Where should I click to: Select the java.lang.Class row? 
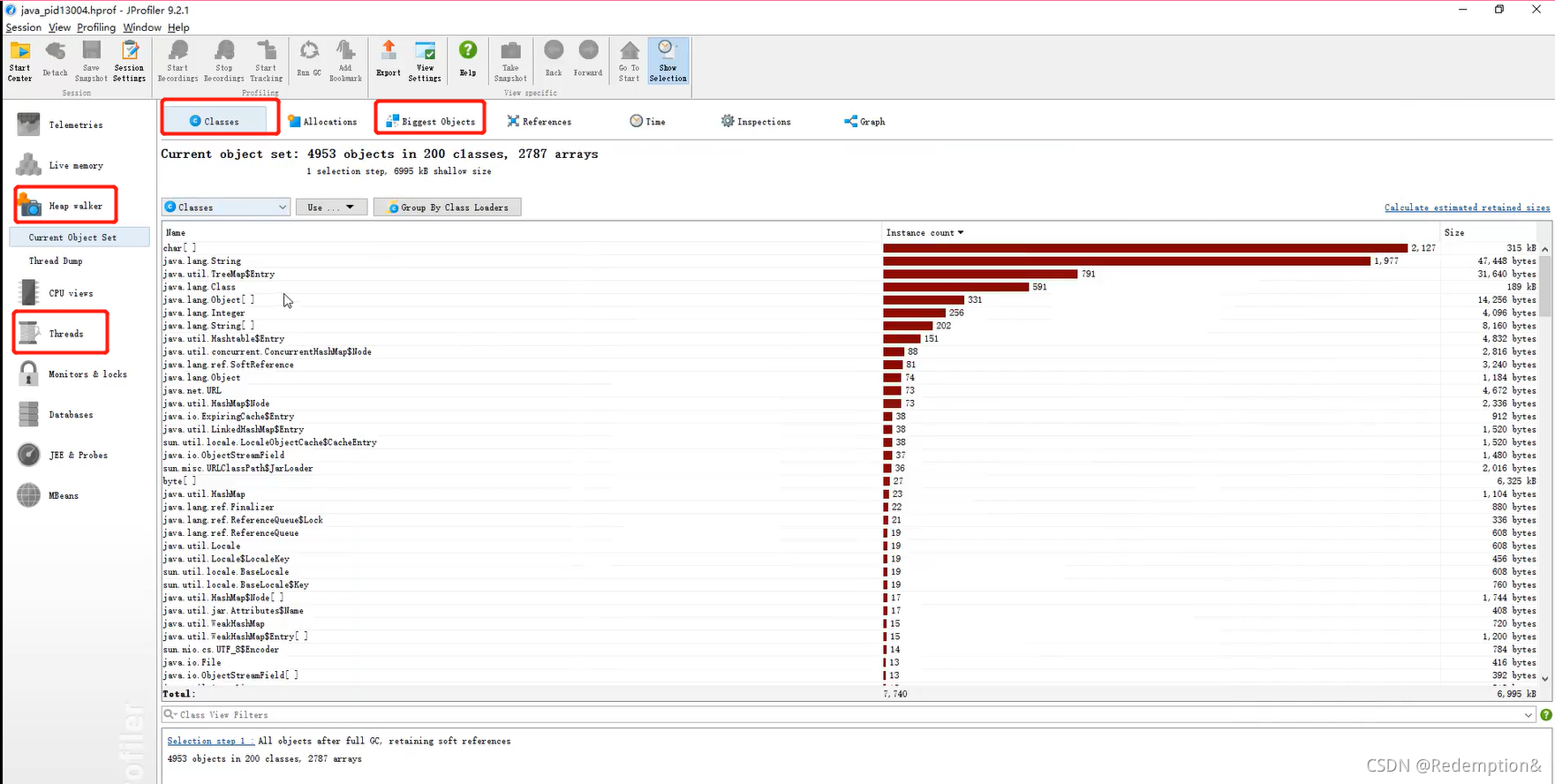click(850, 287)
